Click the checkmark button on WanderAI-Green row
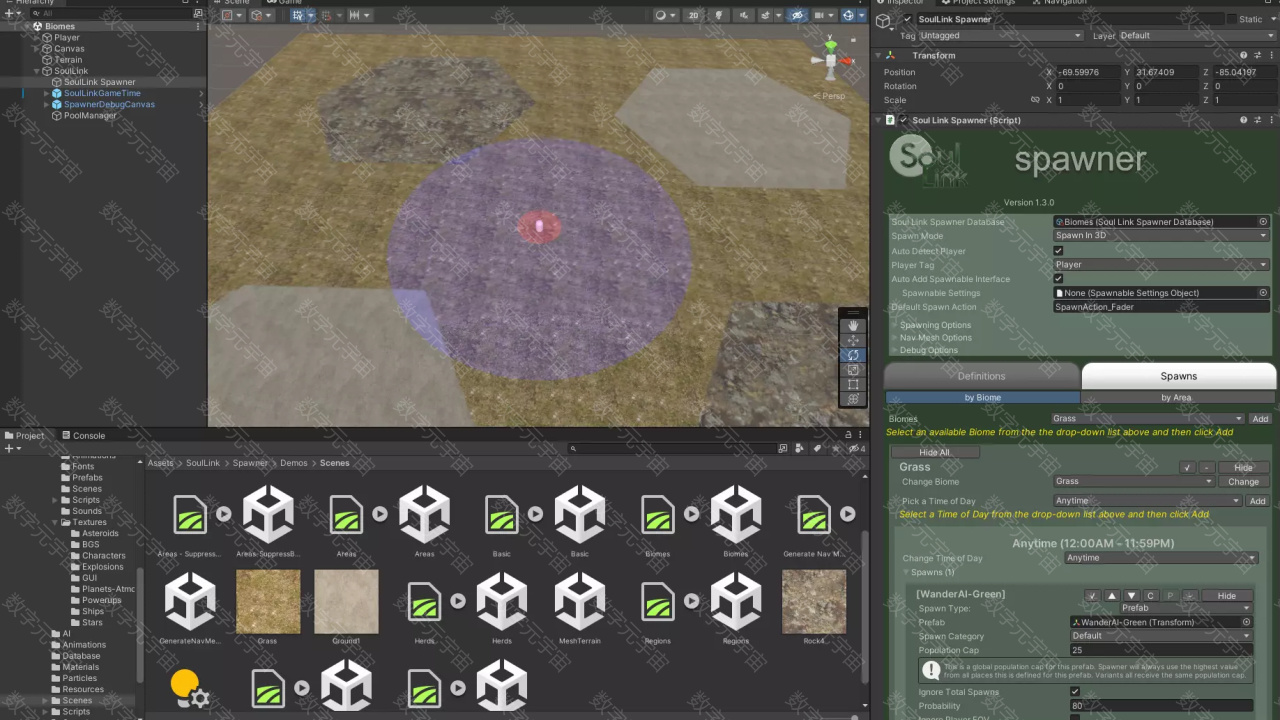 [x=1093, y=596]
